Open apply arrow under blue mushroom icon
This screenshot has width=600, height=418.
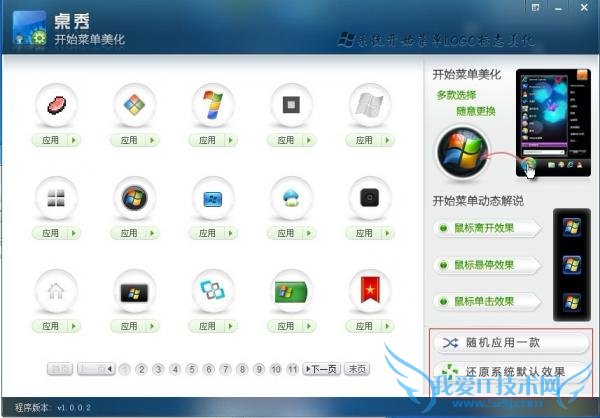pos(309,233)
